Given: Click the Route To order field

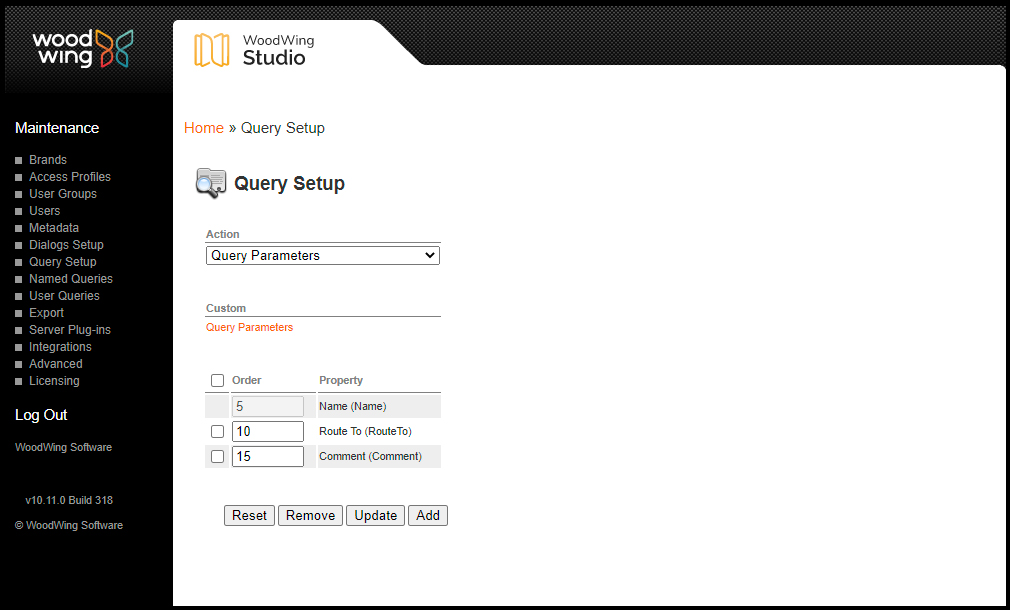Looking at the screenshot, I should point(267,431).
